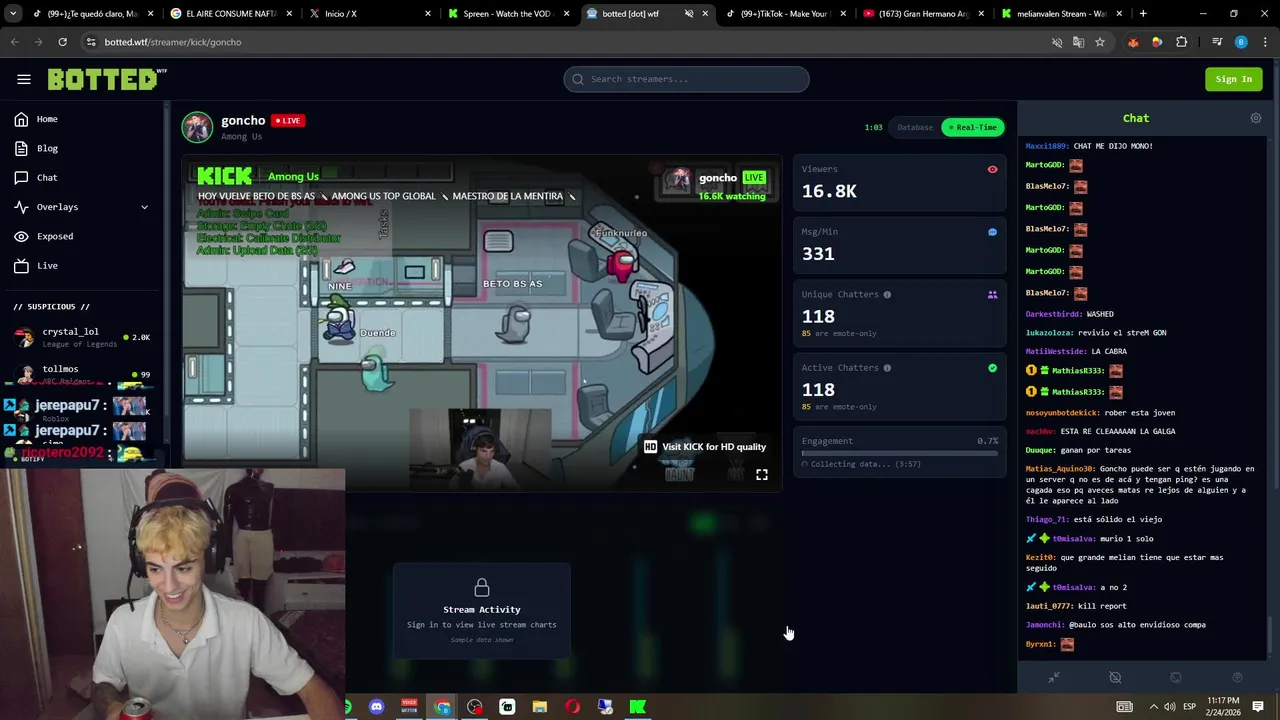This screenshot has height=720, width=1280.
Task: Switch to 'EL AIRE CONSUME NAFTA' tab
Action: click(230, 14)
